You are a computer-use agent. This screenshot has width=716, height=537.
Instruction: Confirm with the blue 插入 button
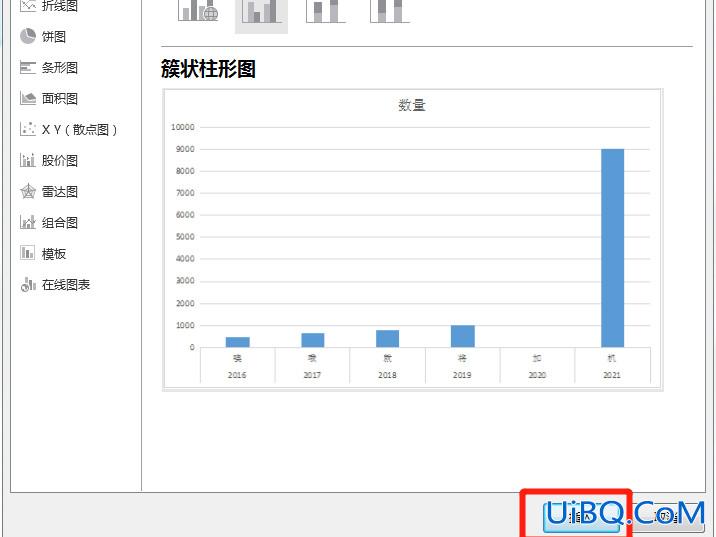(581, 517)
